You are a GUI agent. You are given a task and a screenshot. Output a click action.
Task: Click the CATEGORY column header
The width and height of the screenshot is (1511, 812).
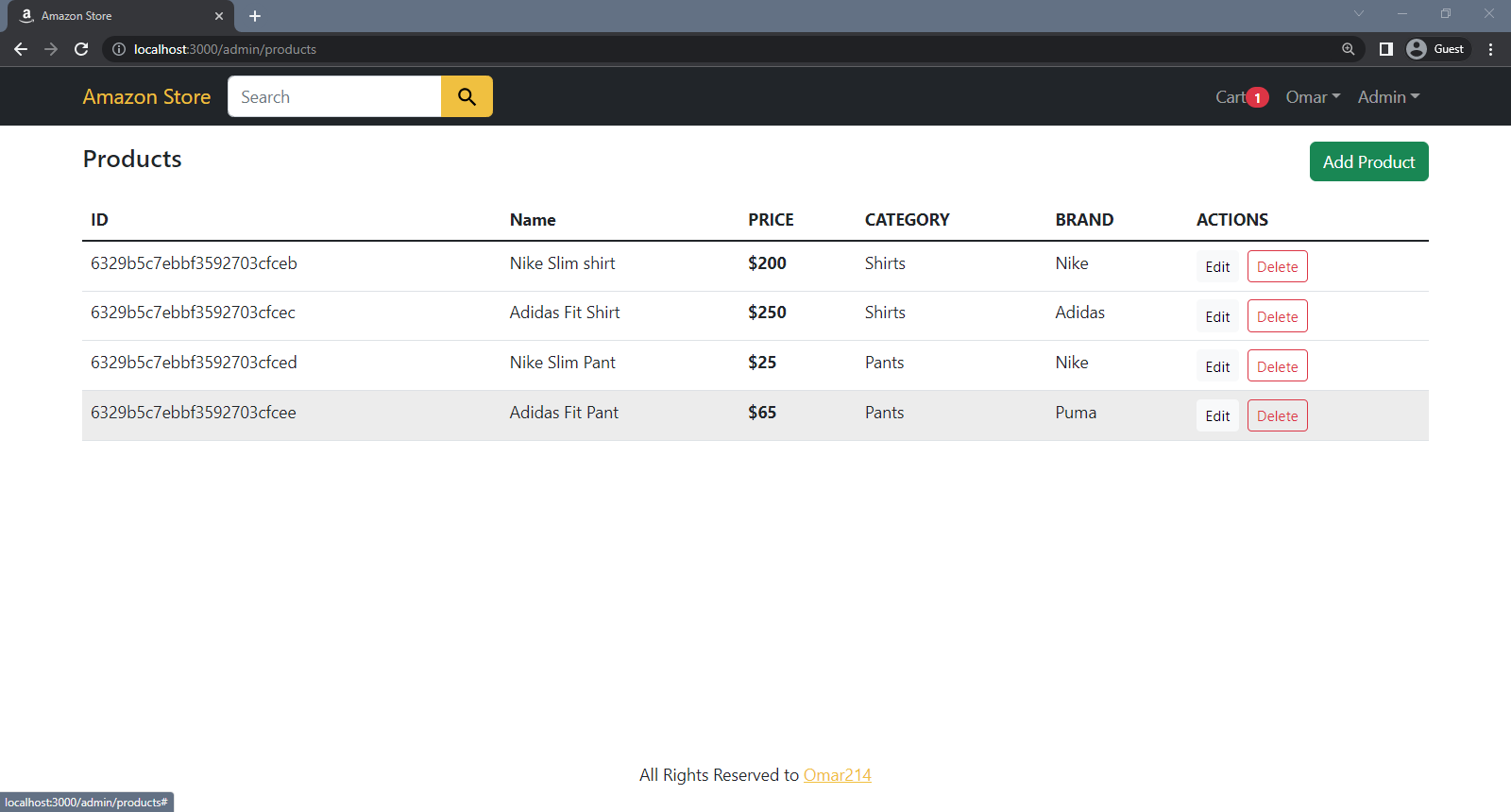pos(907,220)
